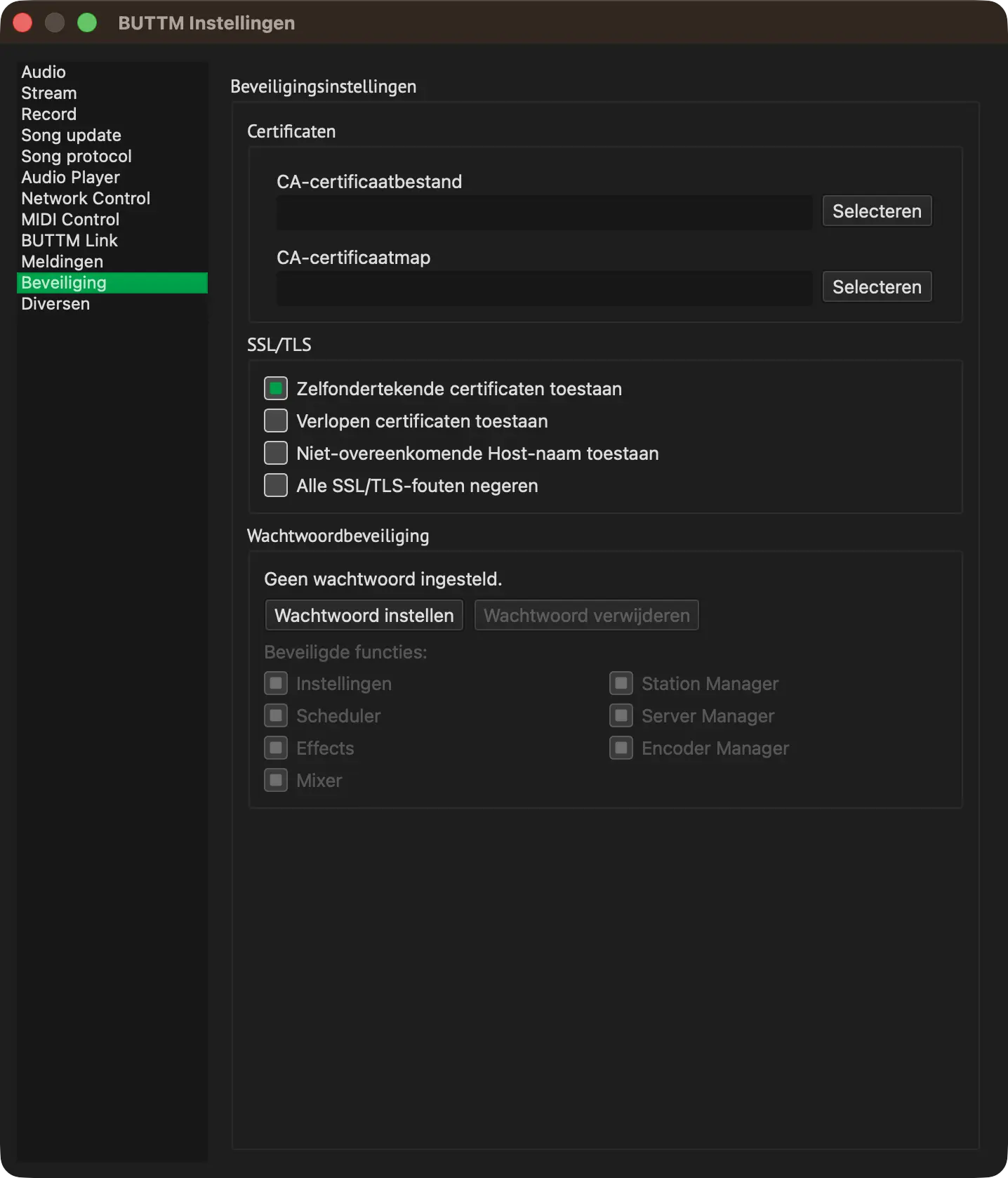This screenshot has height=1178, width=1008.
Task: Switch to Network Control settings
Action: click(x=112, y=199)
